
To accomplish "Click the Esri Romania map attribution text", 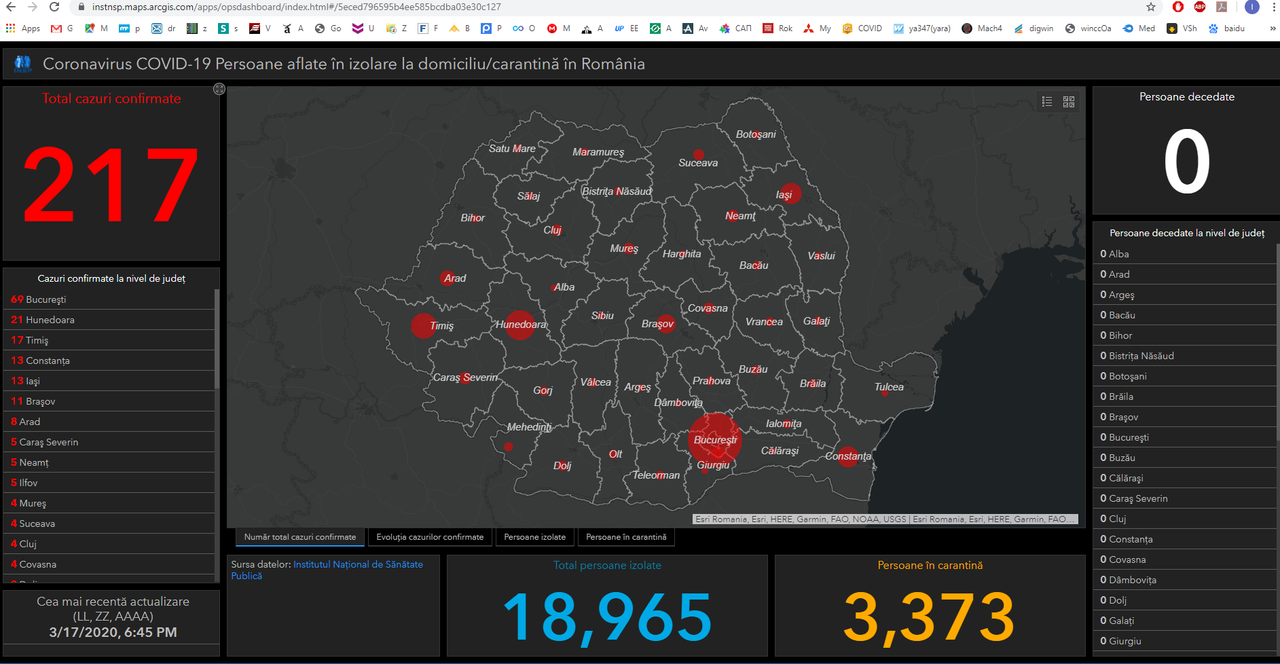I will [886, 520].
